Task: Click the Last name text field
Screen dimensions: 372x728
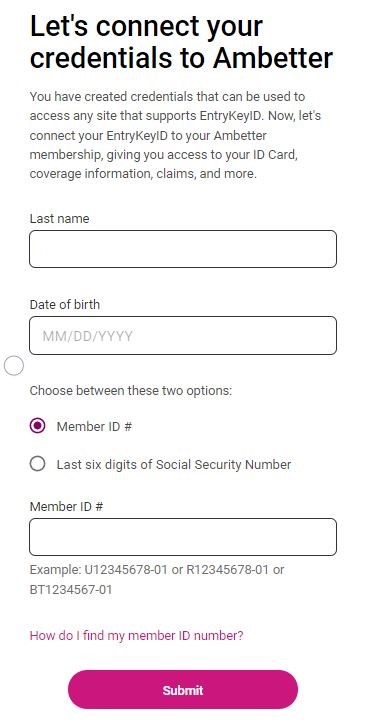Action: point(183,249)
